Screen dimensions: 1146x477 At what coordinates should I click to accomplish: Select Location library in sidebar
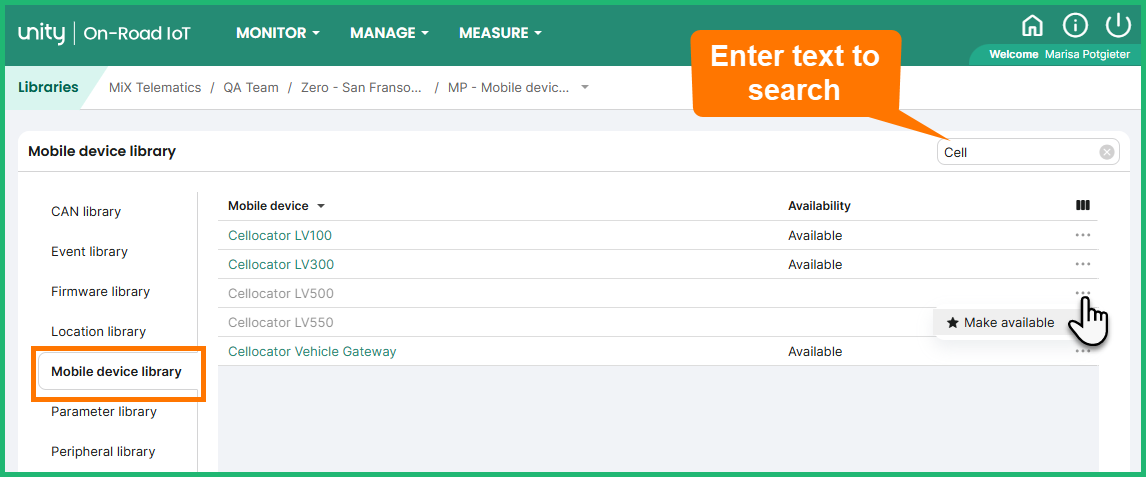pos(99,332)
